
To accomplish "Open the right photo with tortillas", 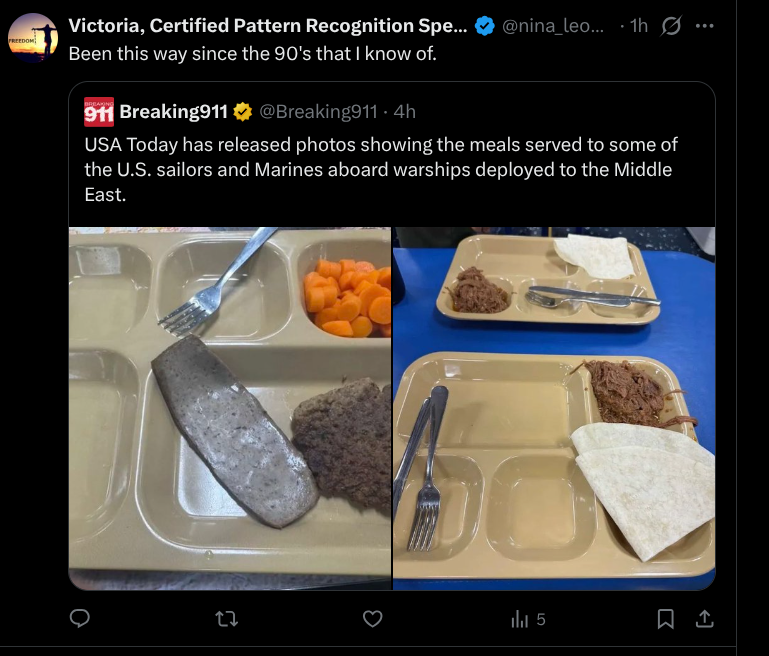I will [554, 408].
